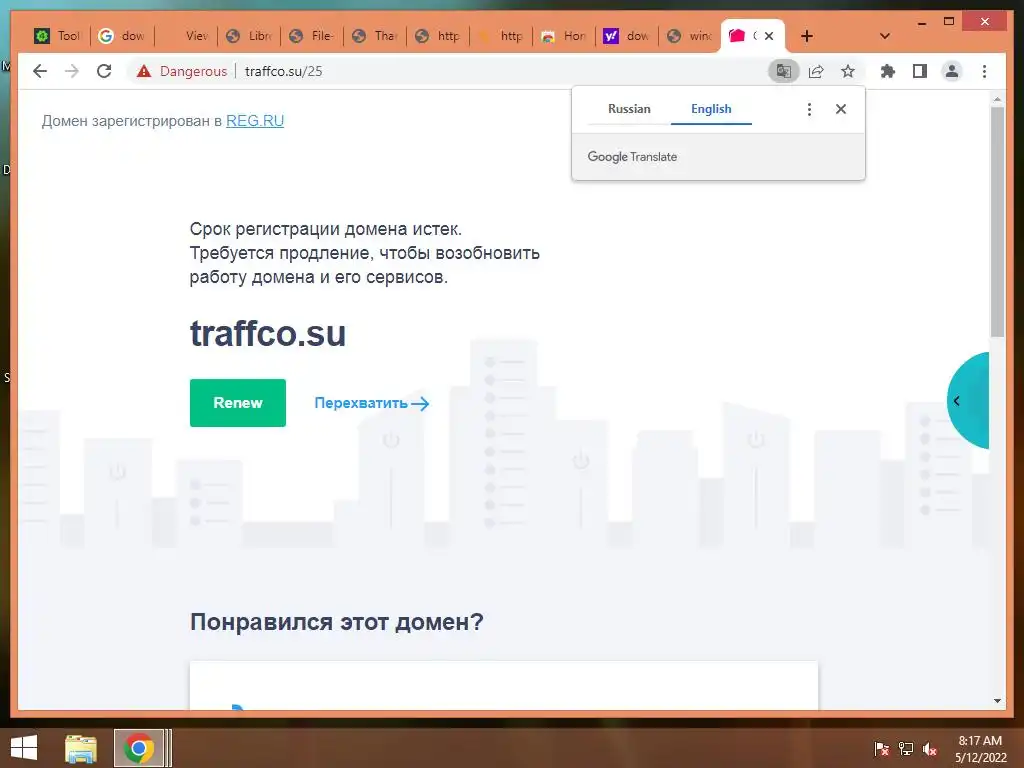1024x768 pixels.
Task: Open a new browser tab
Action: pyautogui.click(x=807, y=36)
